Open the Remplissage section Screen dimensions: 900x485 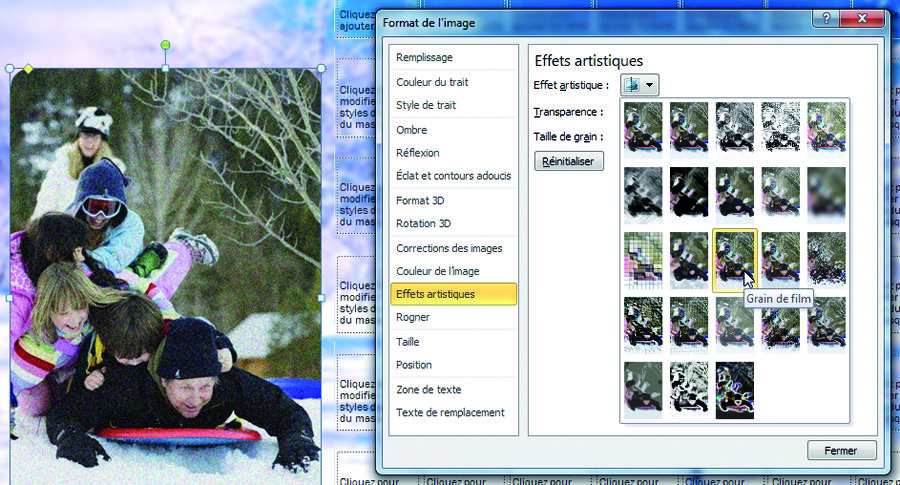tap(453, 57)
